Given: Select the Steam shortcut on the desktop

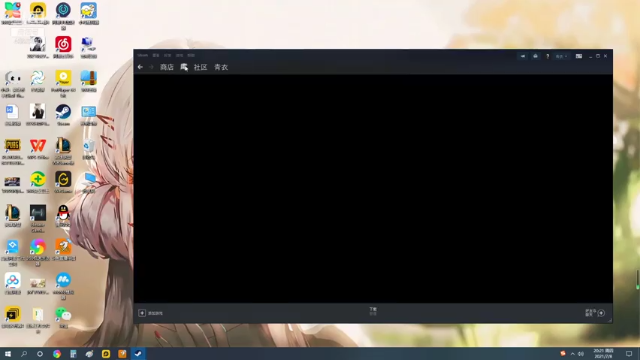Looking at the screenshot, I should [x=63, y=115].
